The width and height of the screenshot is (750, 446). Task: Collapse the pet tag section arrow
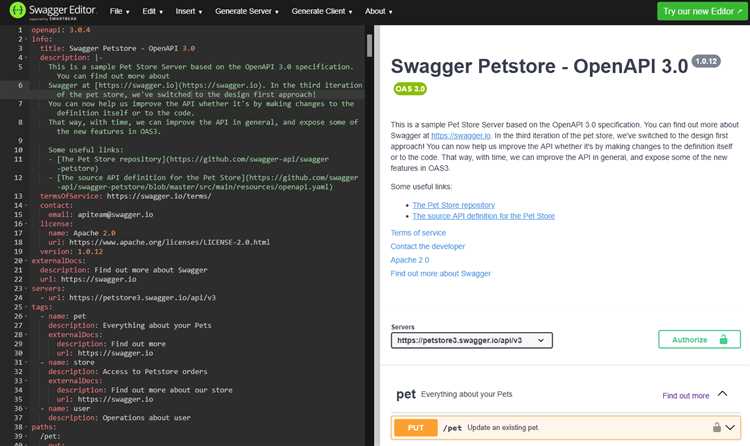tap(722, 394)
